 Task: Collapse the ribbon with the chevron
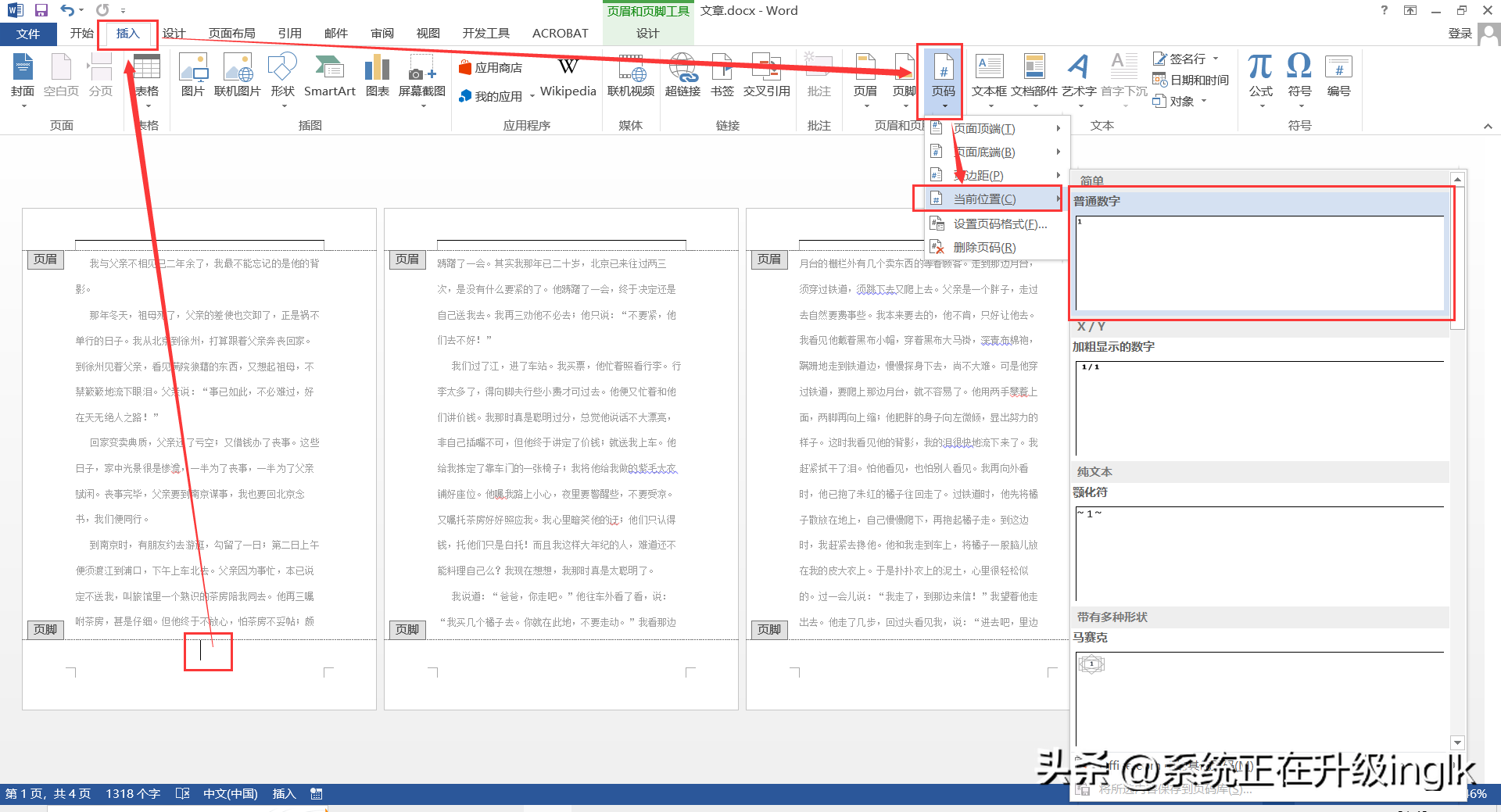[x=1488, y=126]
